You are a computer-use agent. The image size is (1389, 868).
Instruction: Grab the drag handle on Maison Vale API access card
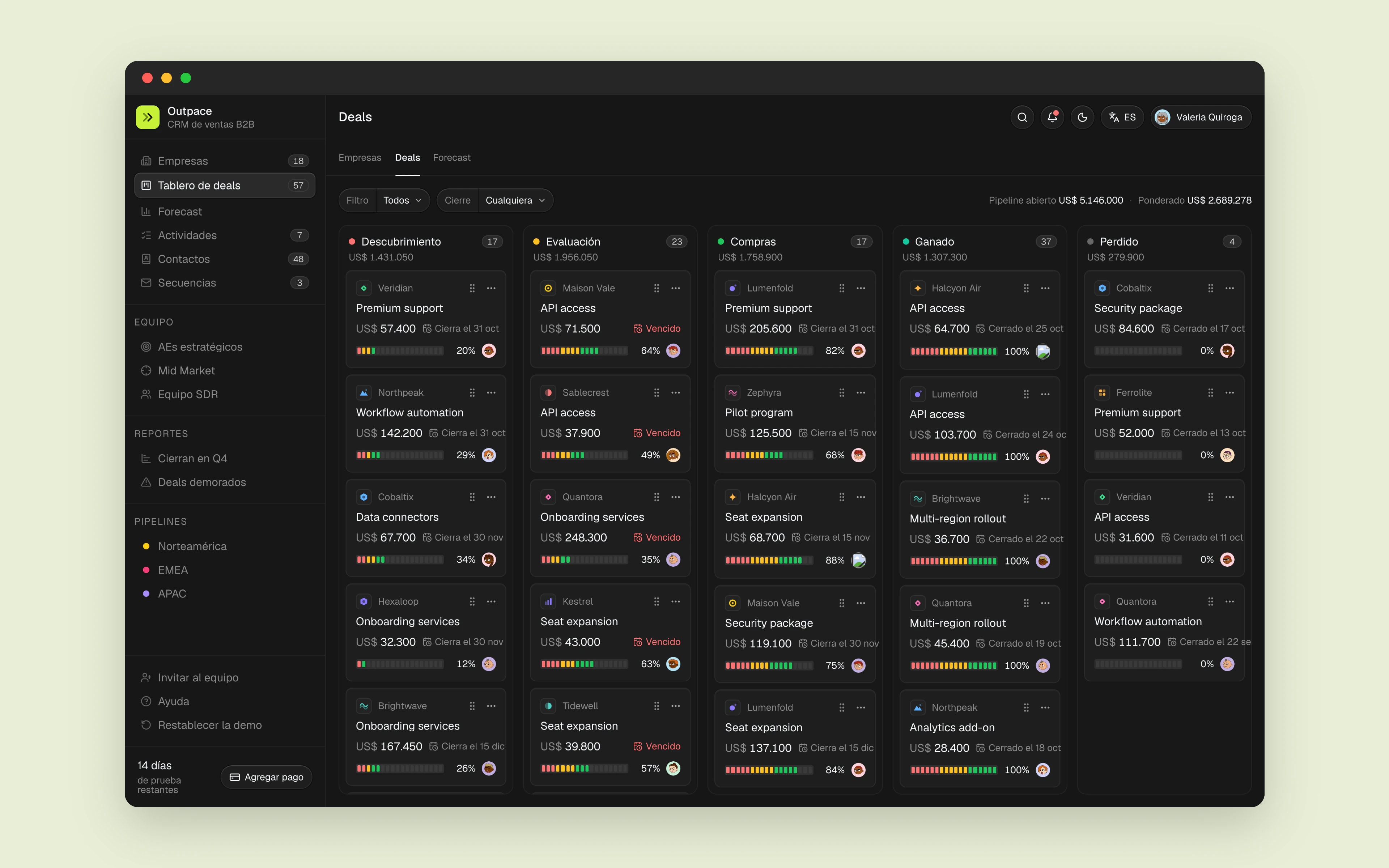tap(657, 288)
